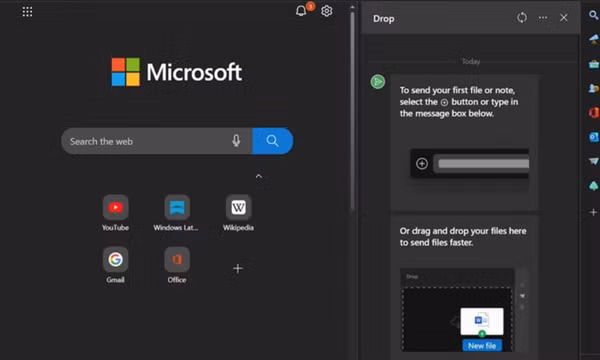This screenshot has width=600, height=360.
Task: Open the sidebar Outlook icon
Action: (593, 137)
